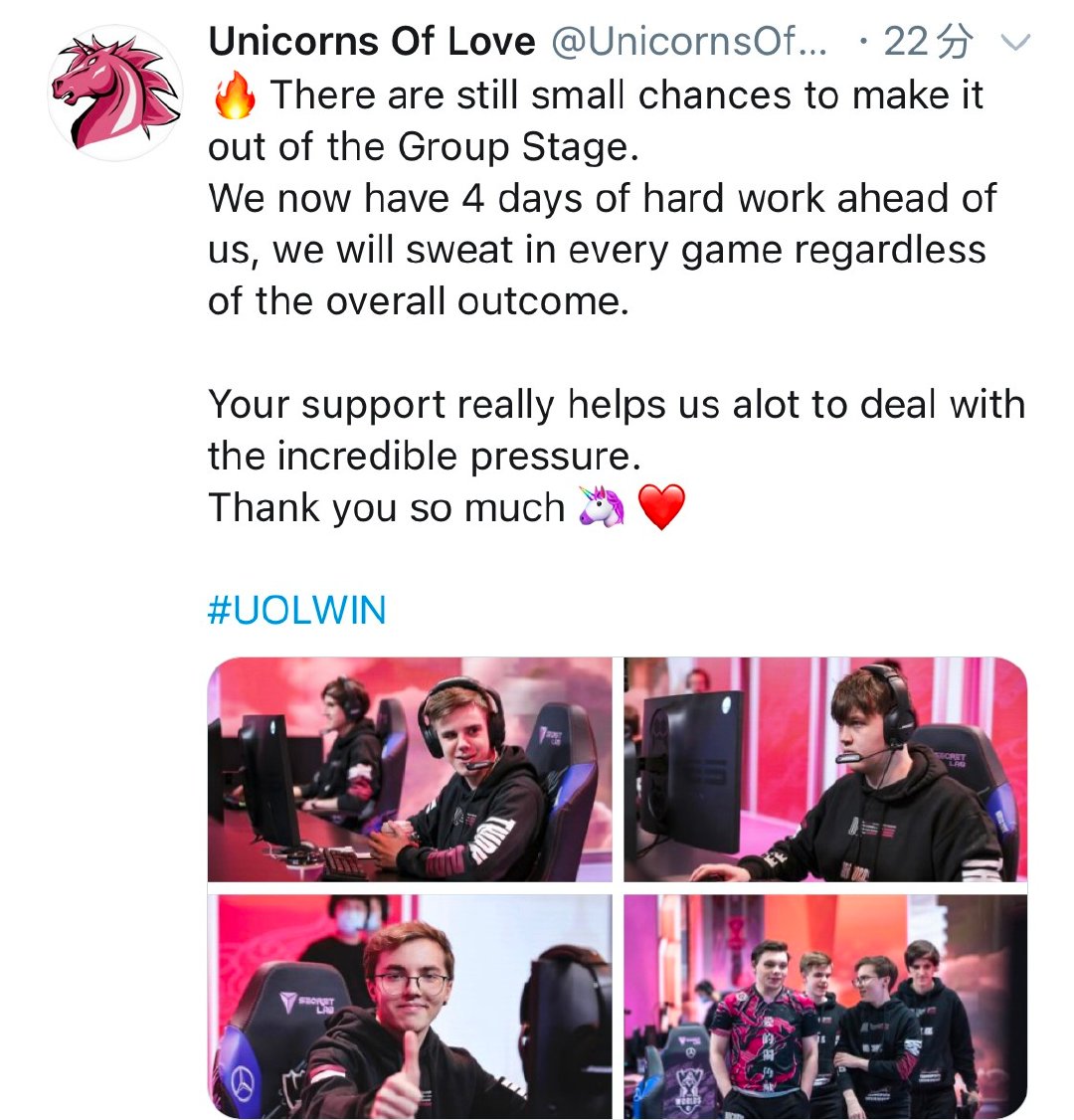This screenshot has width=1074, height=1120.
Task: Click the player in patterned jersey
Action: (764, 1032)
